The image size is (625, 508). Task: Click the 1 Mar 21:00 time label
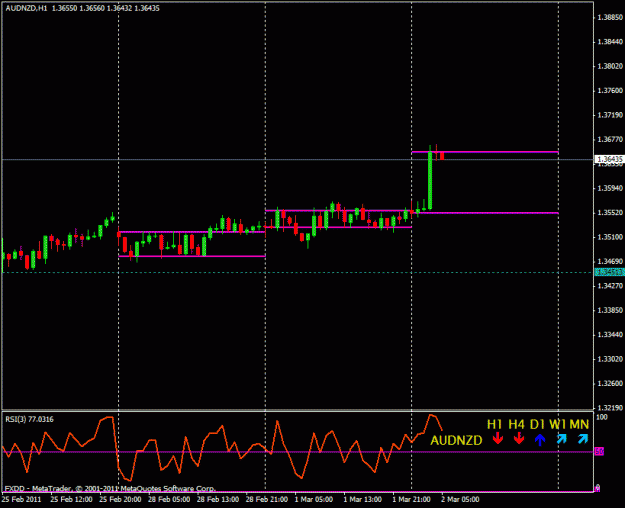click(411, 499)
